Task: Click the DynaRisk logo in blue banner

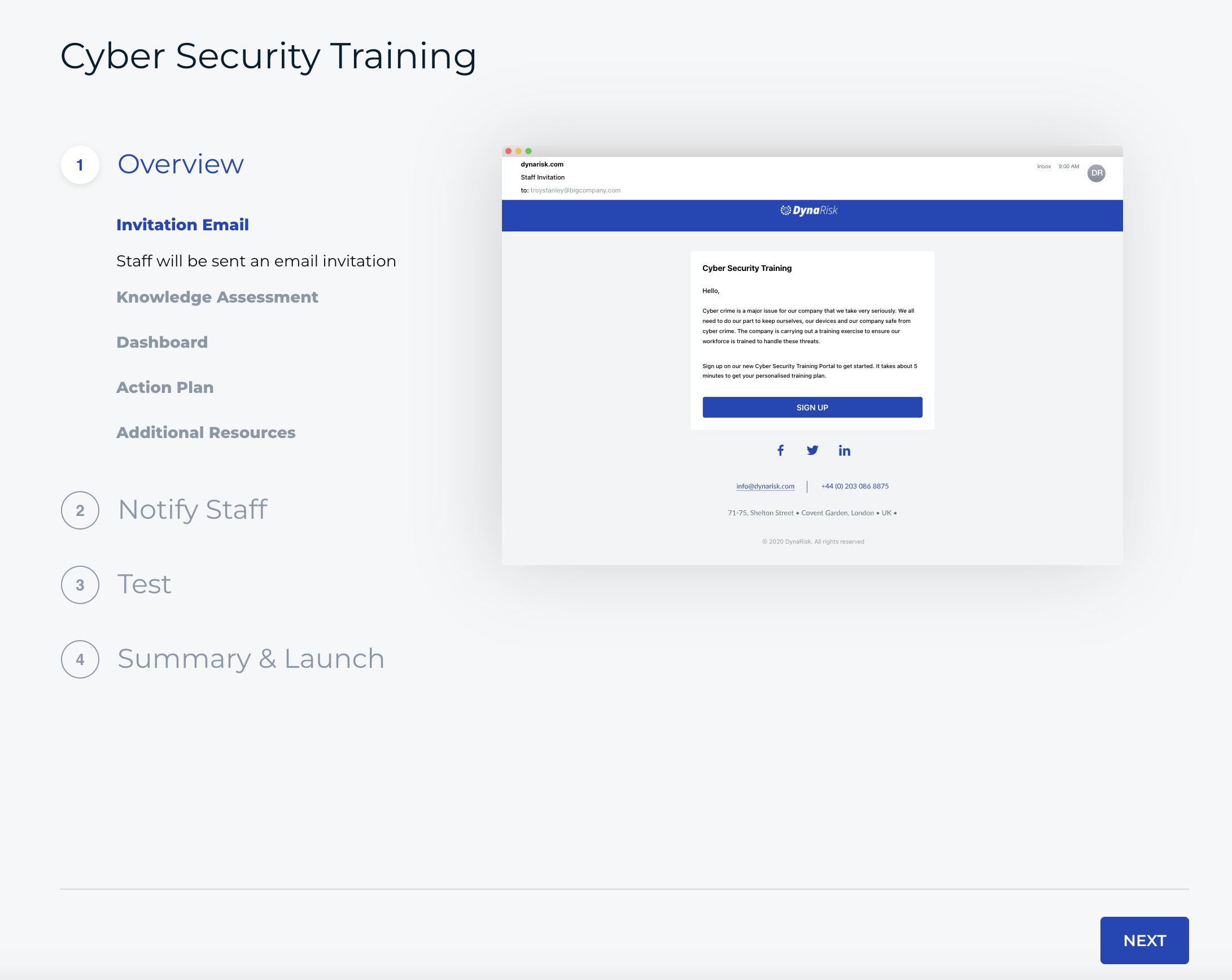Action: click(809, 211)
